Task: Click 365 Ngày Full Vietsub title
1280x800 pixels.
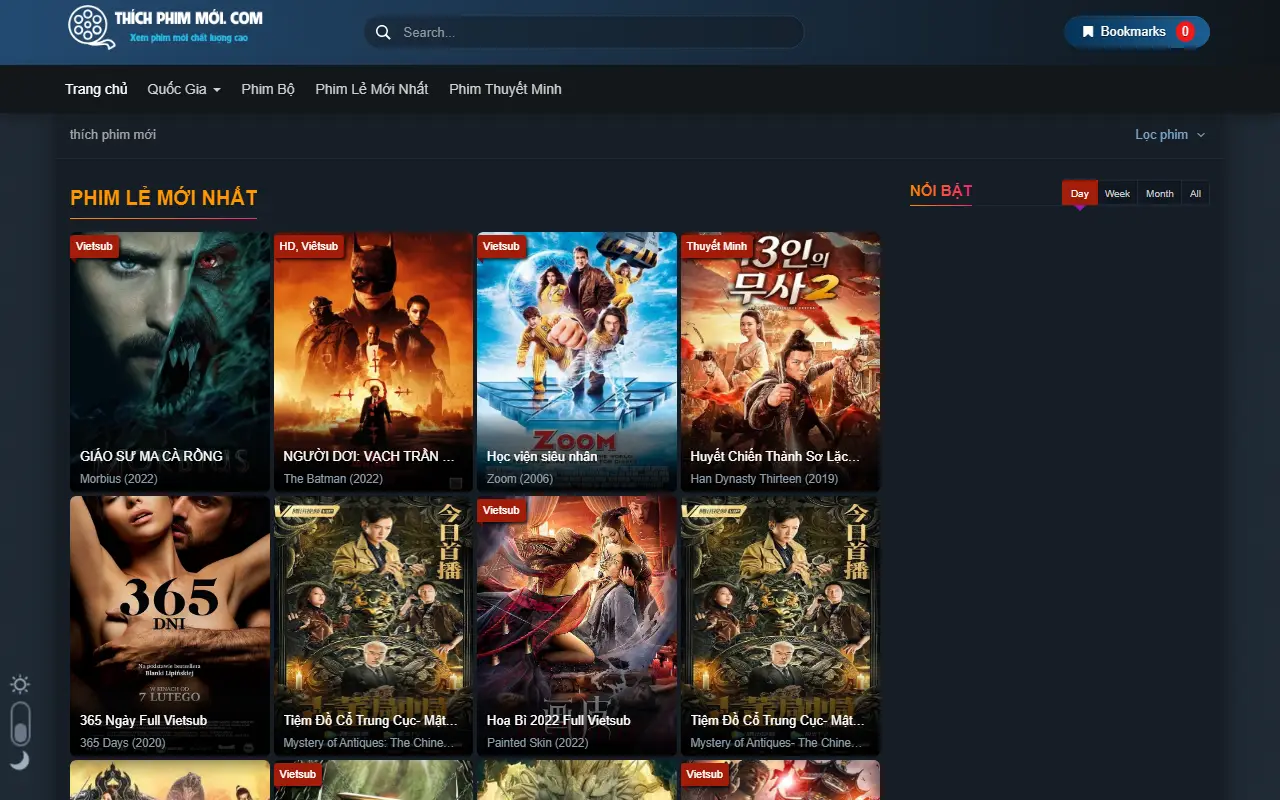Action: coord(143,720)
